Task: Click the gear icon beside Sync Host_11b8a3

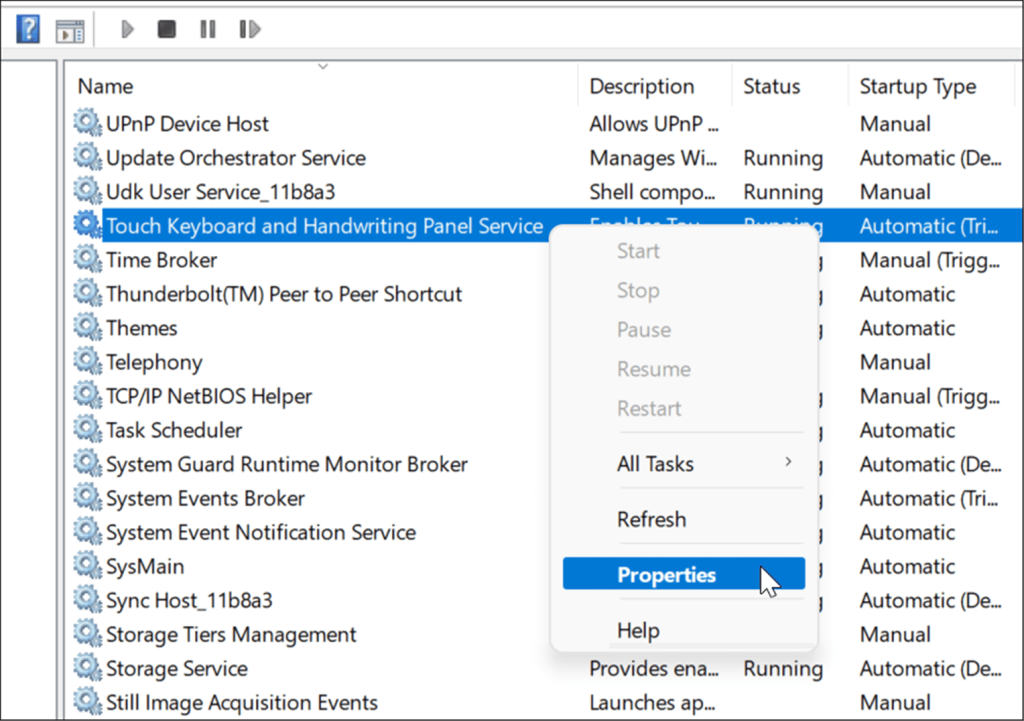Action: click(88, 599)
